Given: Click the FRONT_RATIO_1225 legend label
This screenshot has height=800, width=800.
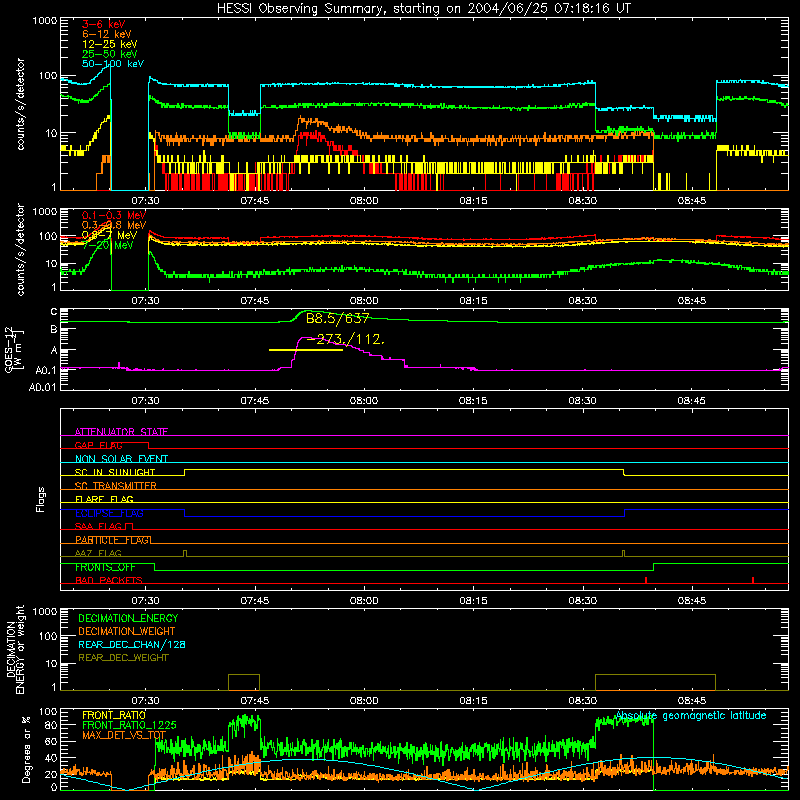Looking at the screenshot, I should point(129,726).
